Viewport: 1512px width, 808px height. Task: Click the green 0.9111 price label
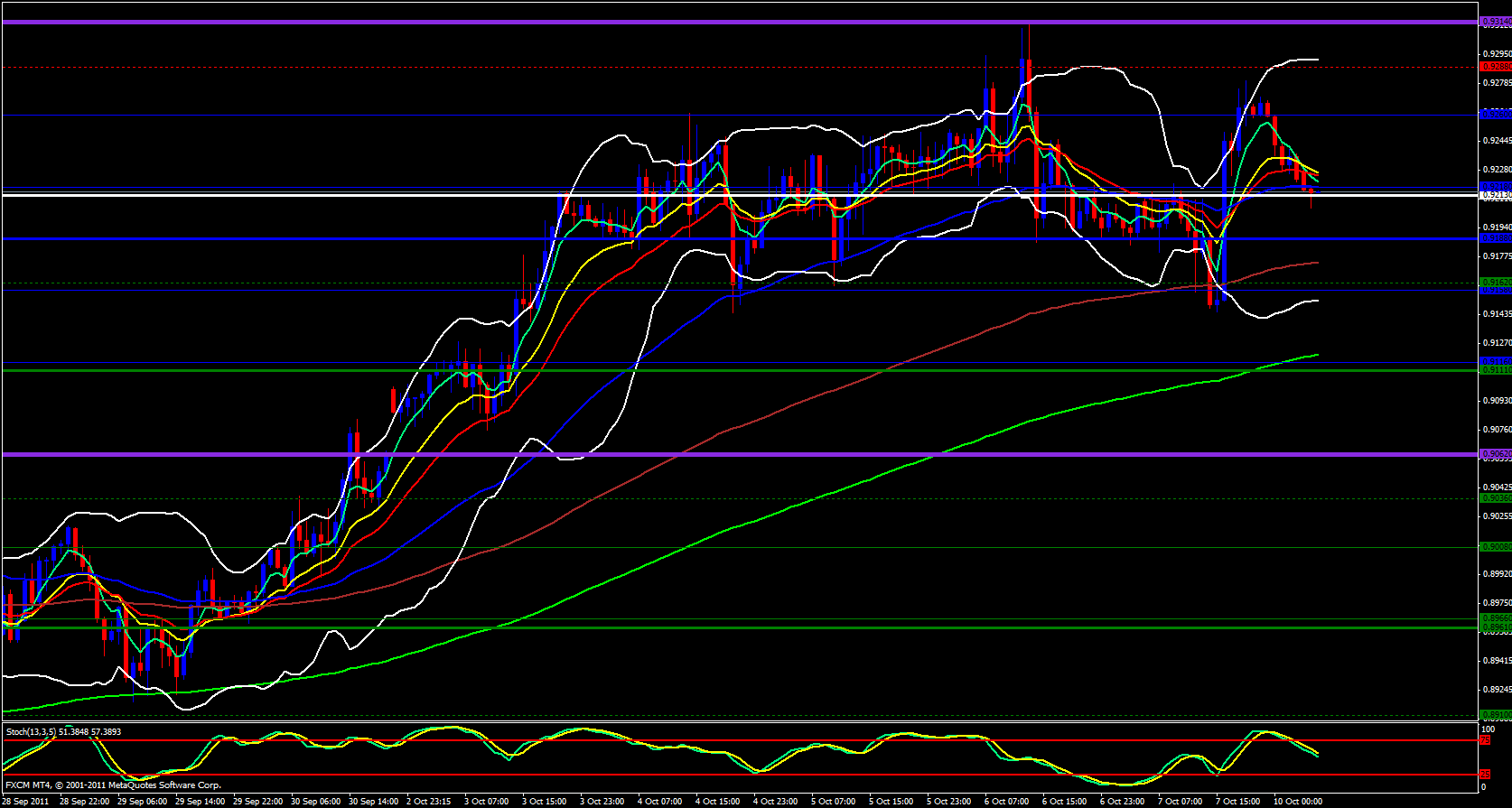[x=1495, y=370]
